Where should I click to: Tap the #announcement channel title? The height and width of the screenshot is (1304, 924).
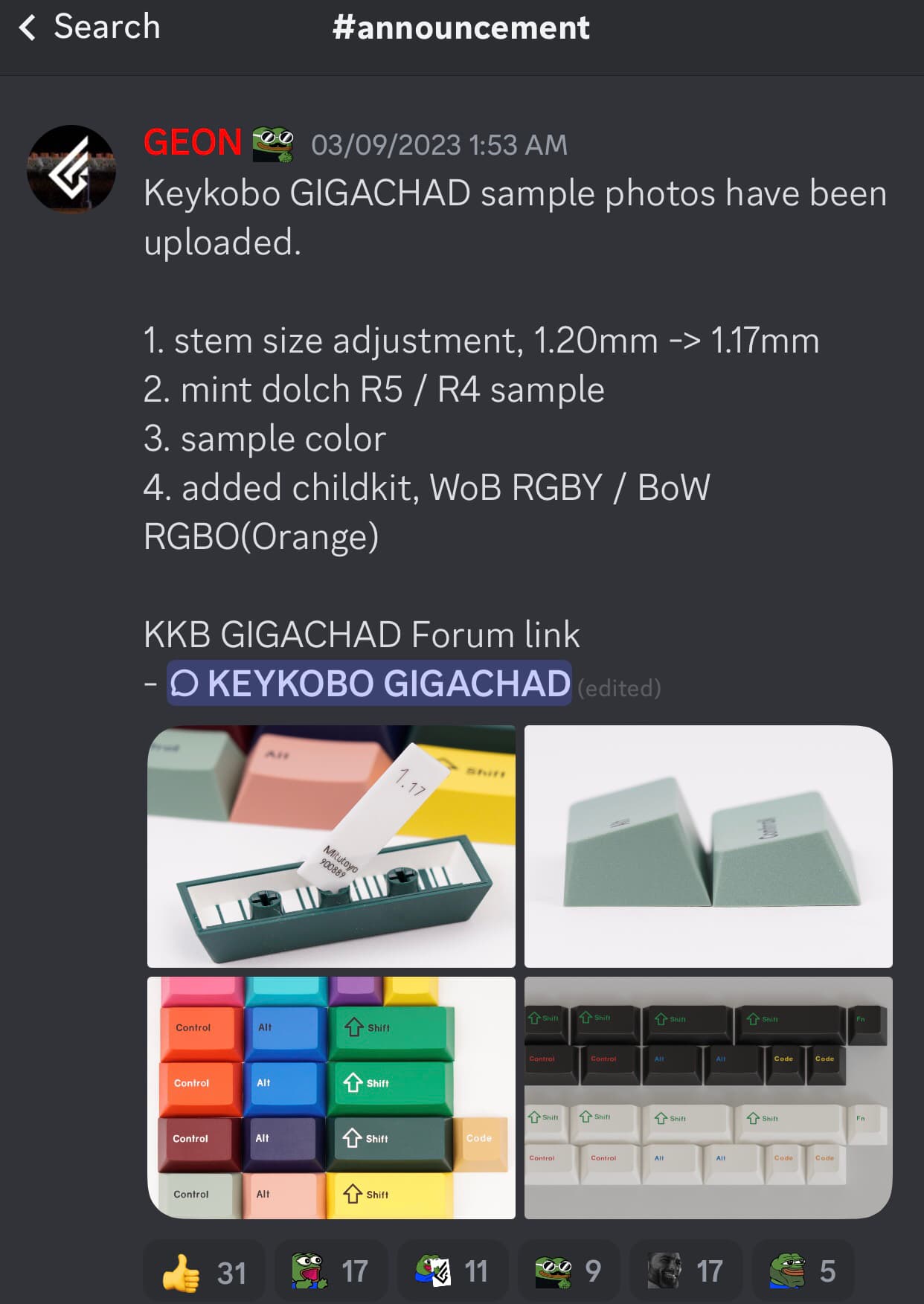pos(461,28)
